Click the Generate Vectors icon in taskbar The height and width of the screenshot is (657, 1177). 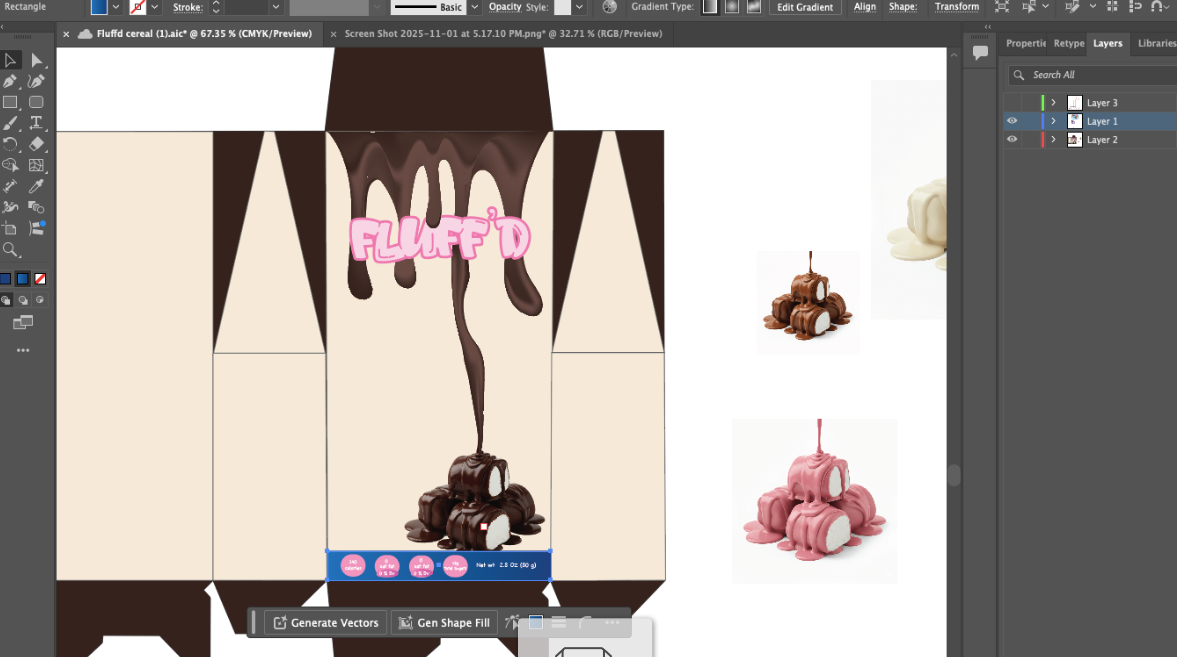pyautogui.click(x=280, y=623)
